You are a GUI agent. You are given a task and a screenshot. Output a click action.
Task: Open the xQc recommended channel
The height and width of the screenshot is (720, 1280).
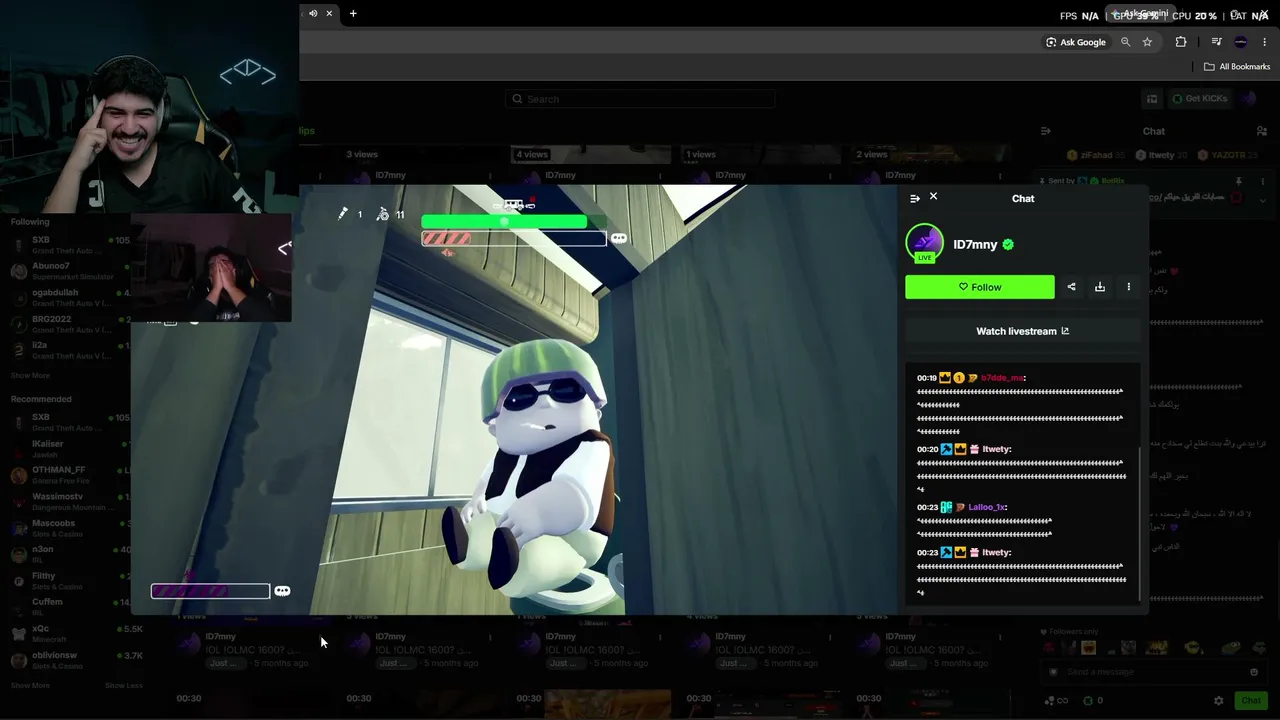75,633
